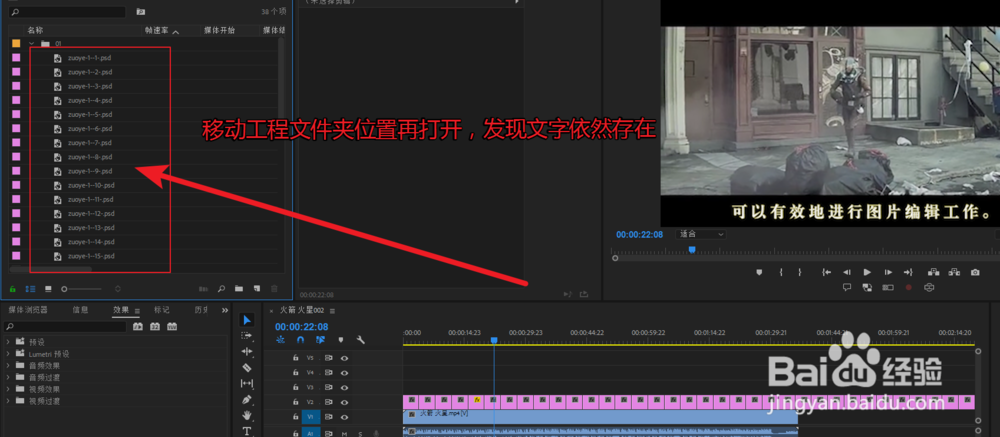Expand the 视频过渡 folder
The height and width of the screenshot is (437, 1000).
(8, 401)
